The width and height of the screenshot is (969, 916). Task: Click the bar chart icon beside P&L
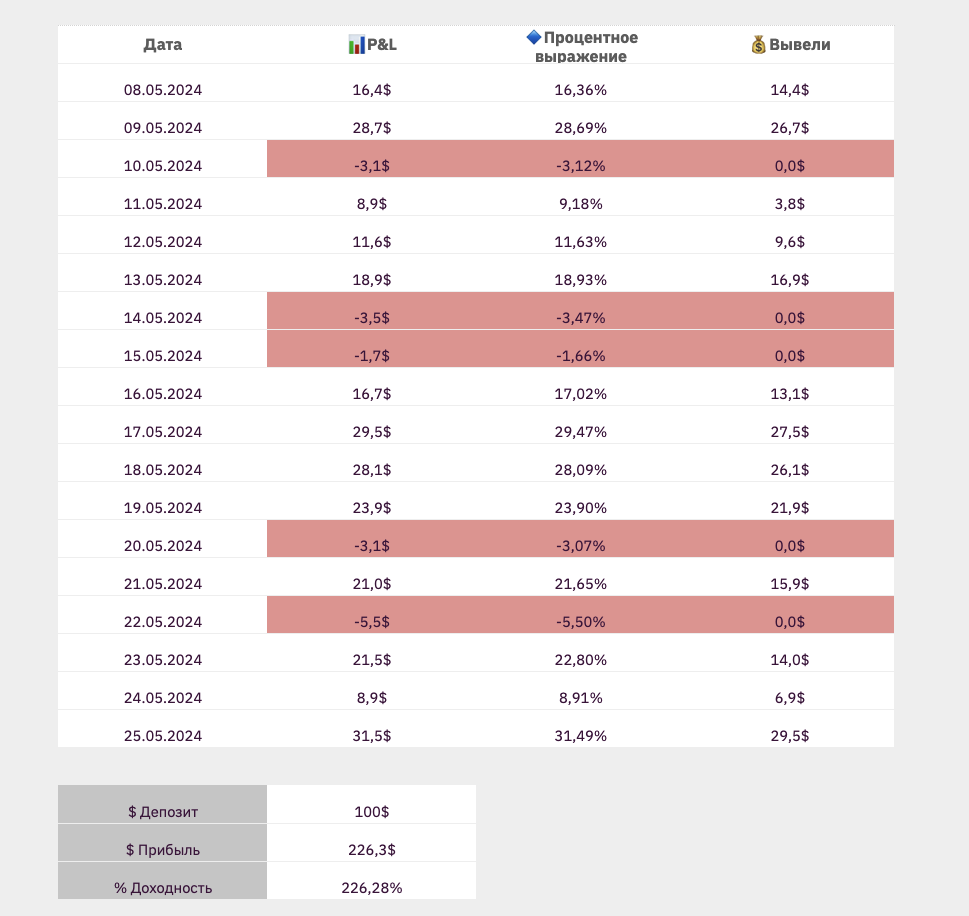pos(357,44)
